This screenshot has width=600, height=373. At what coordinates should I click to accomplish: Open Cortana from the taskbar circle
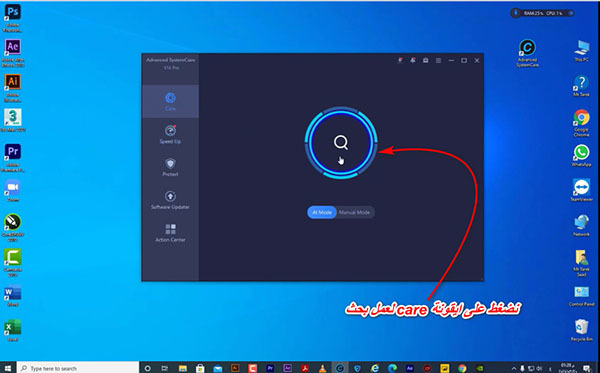tap(147, 368)
